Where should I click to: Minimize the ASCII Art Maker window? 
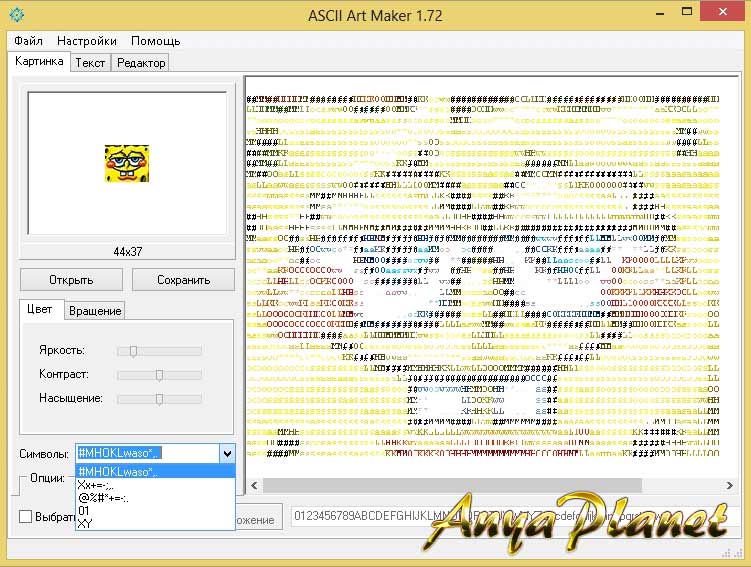[x=660, y=13]
